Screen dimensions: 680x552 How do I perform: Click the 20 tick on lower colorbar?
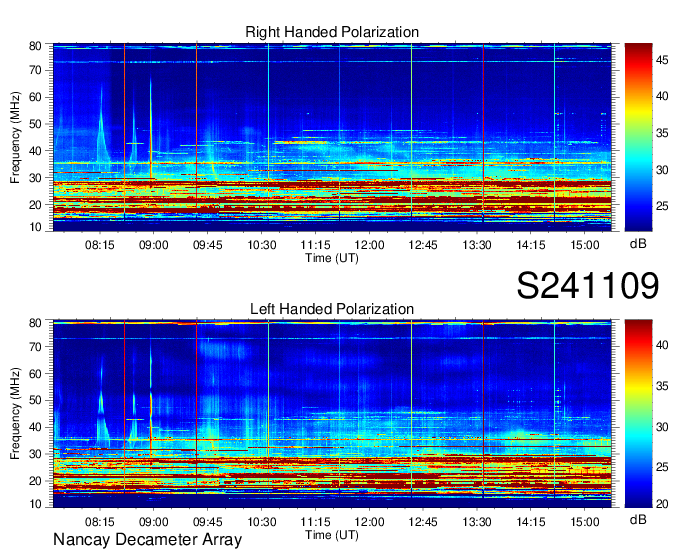pos(662,503)
